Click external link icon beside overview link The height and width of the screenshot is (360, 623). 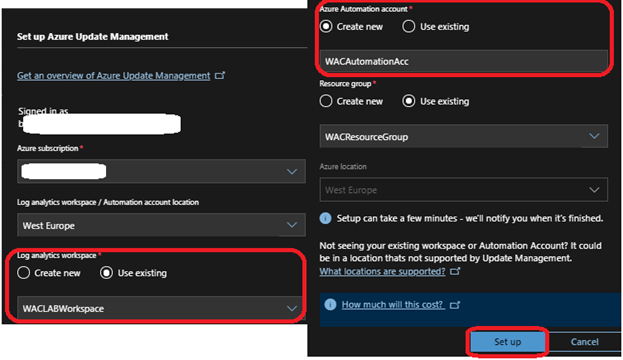[x=220, y=75]
